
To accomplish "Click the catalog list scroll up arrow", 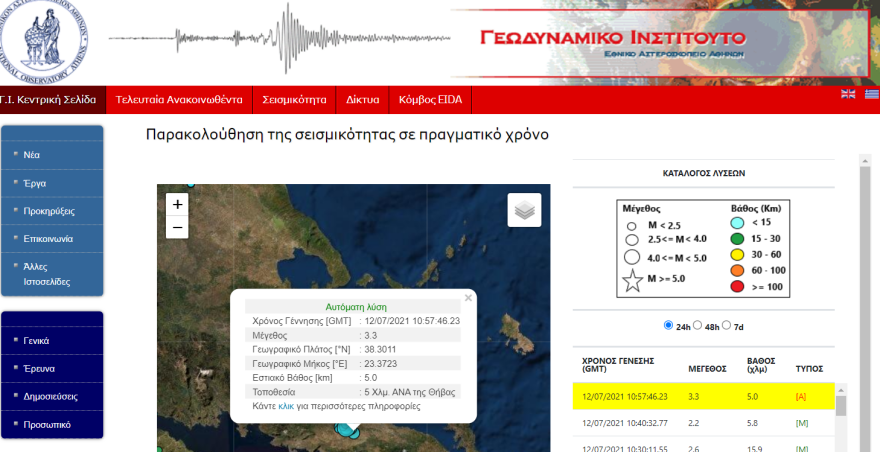I will click(841, 390).
